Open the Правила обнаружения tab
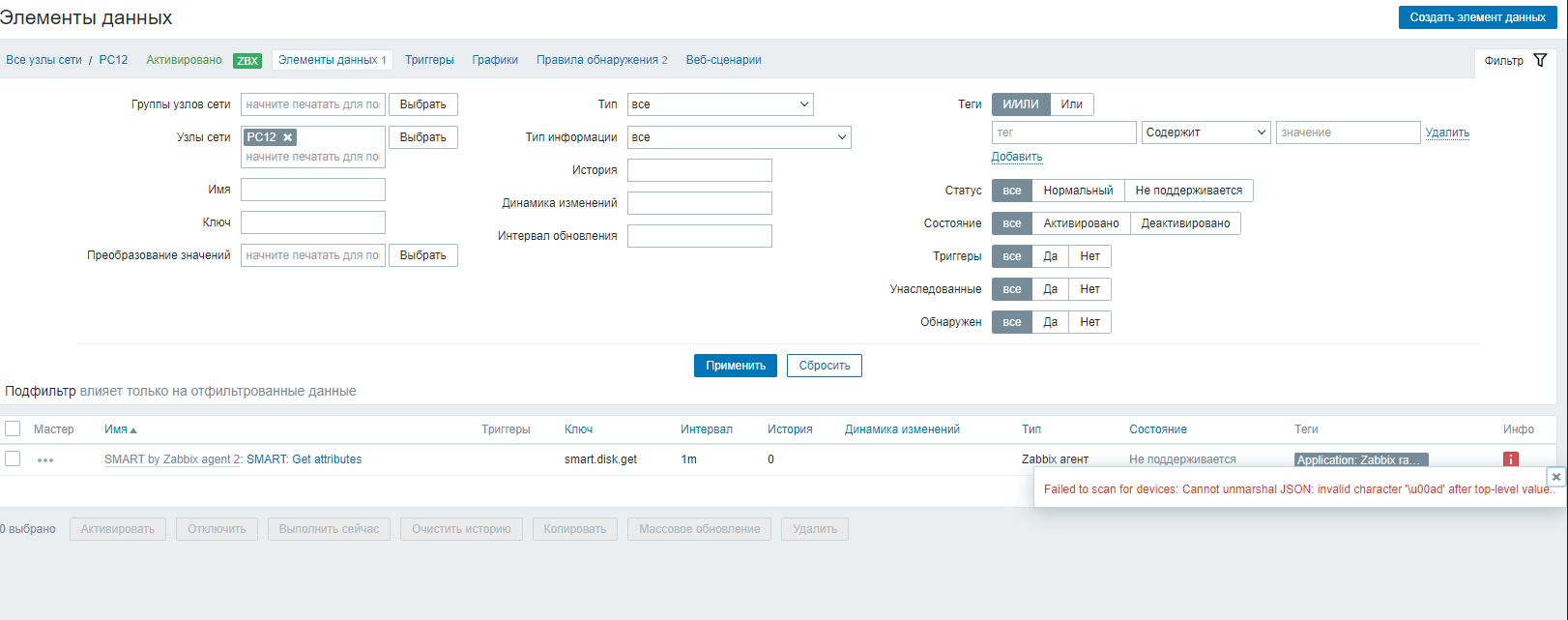Image resolution: width=1568 pixels, height=620 pixels. [x=602, y=60]
